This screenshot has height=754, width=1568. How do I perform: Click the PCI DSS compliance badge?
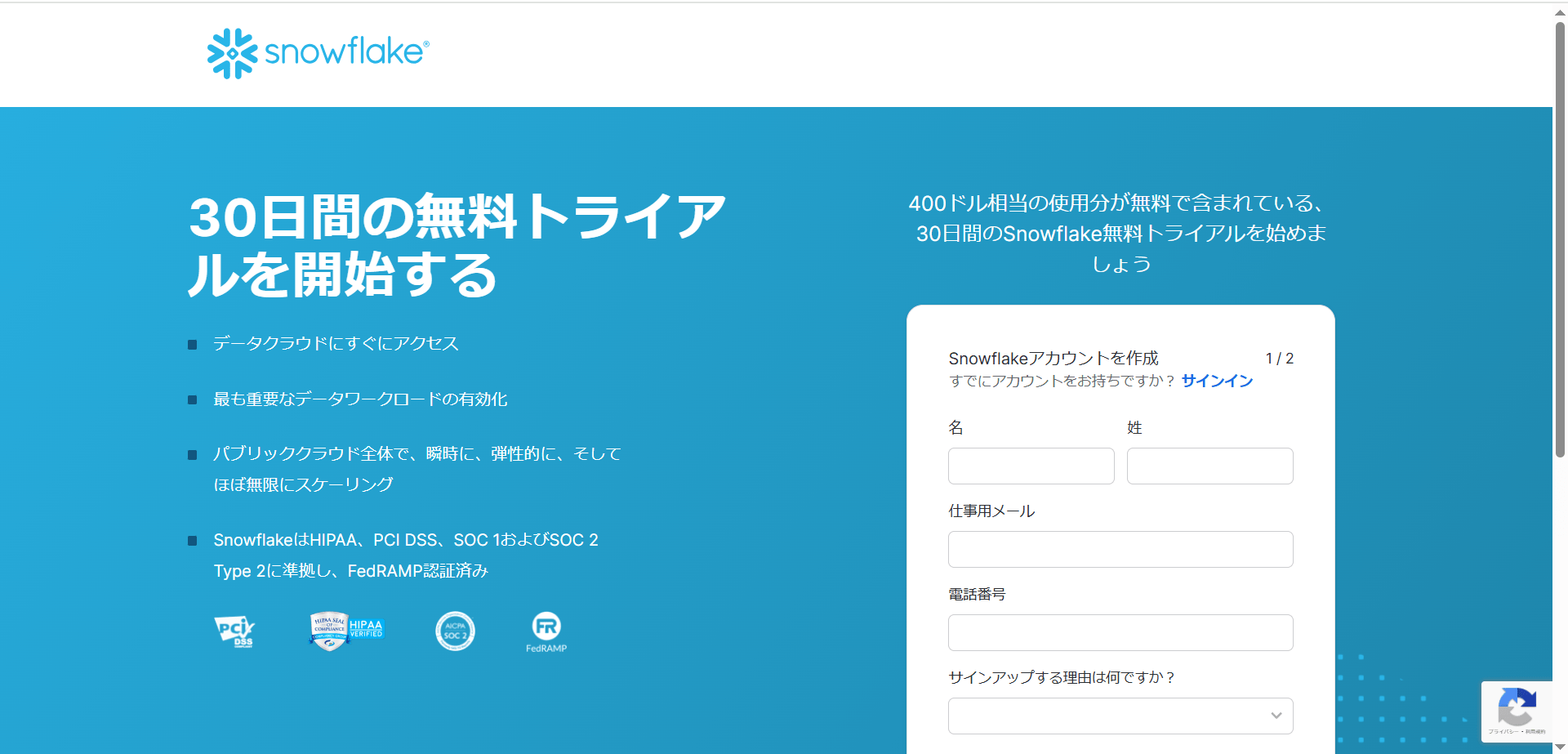point(235,631)
